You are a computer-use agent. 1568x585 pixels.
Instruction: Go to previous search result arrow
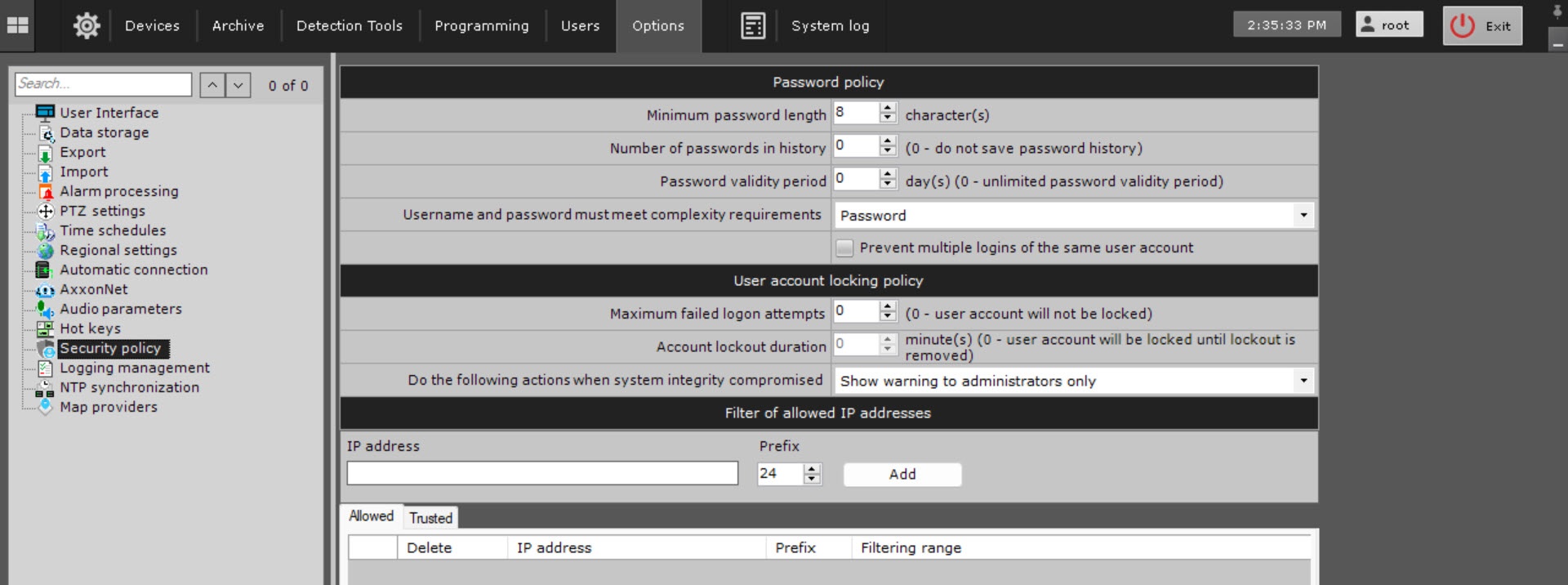click(x=212, y=85)
